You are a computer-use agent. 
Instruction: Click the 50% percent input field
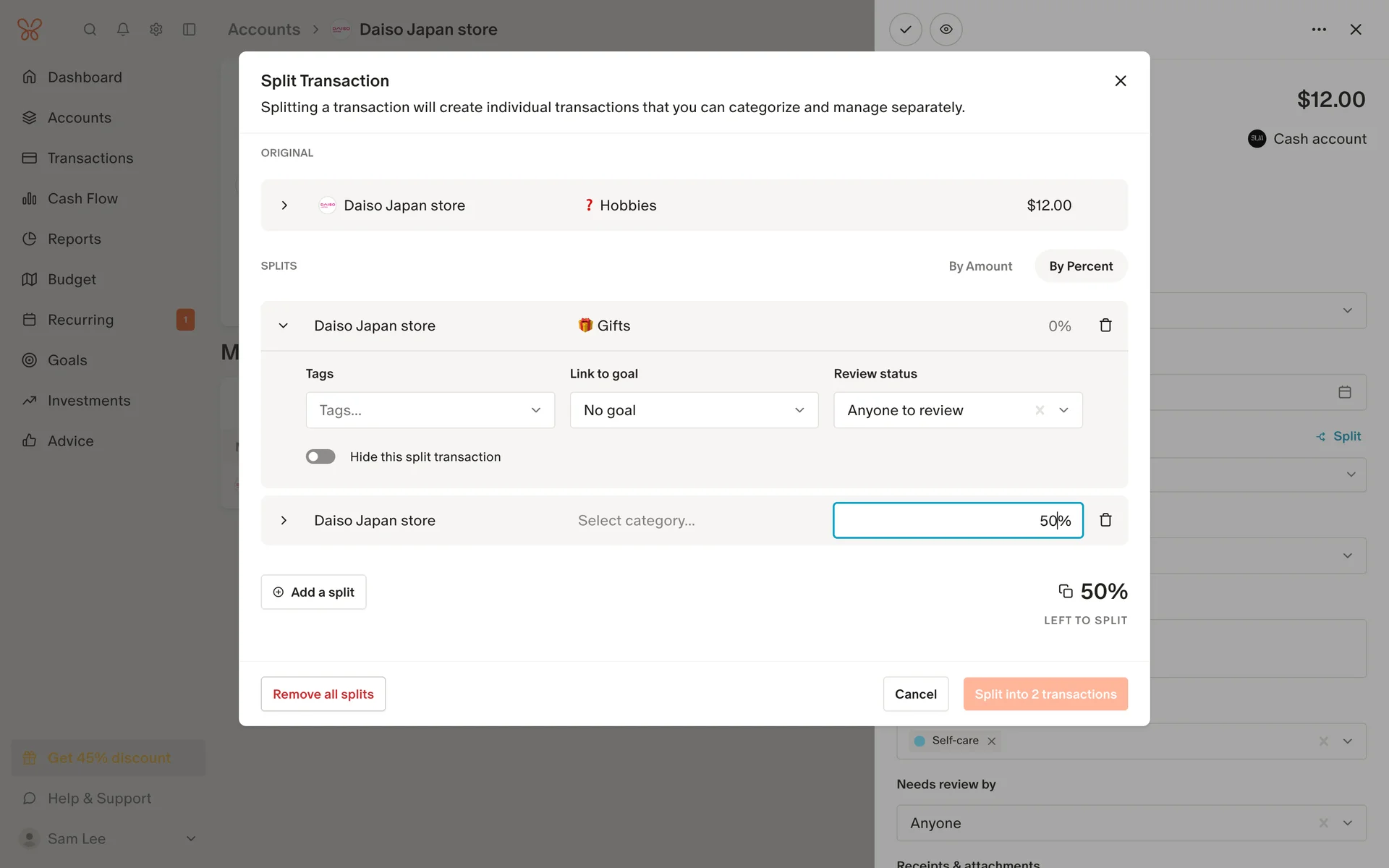(x=956, y=520)
